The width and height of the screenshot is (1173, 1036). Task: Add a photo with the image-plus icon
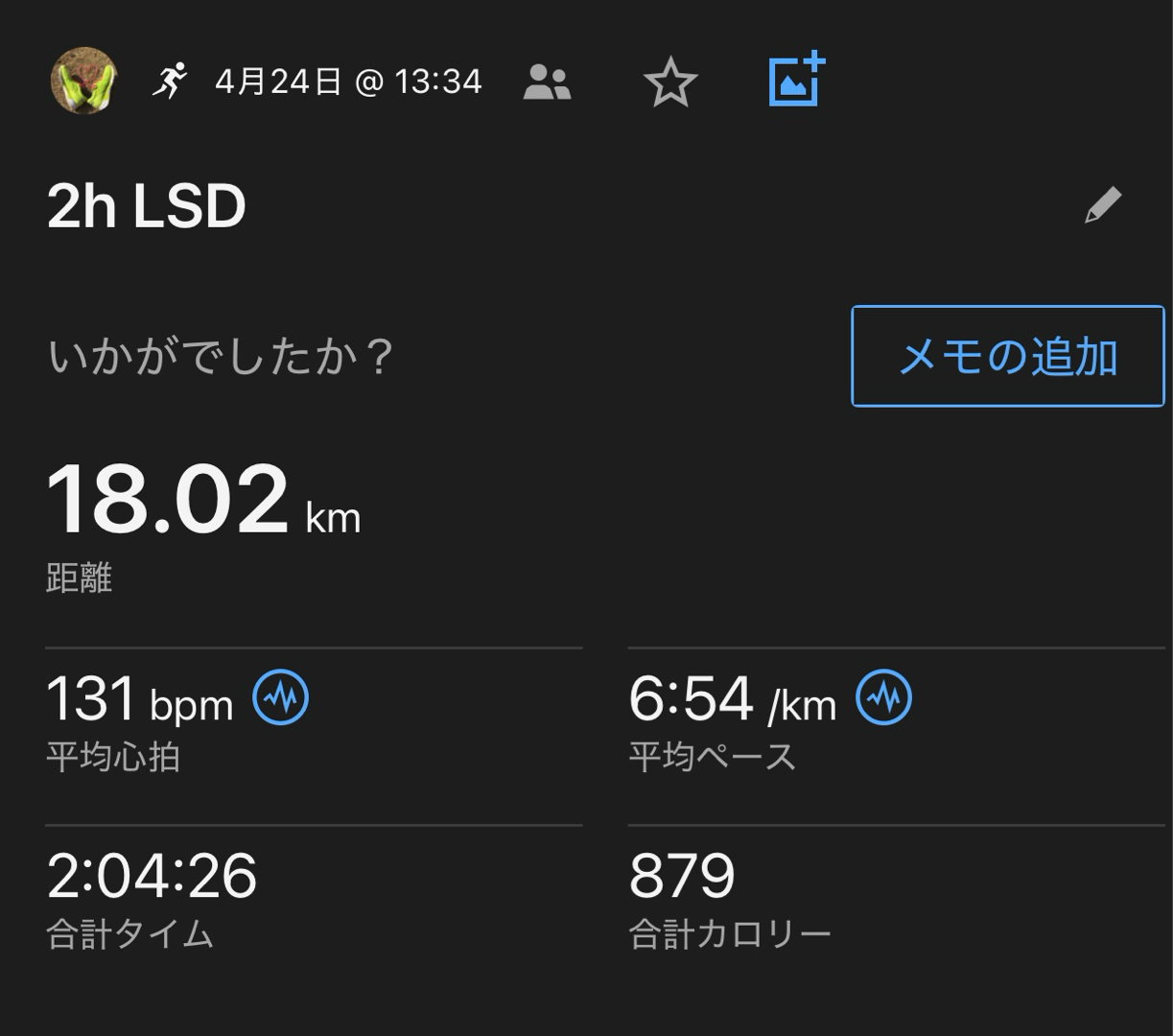(796, 80)
